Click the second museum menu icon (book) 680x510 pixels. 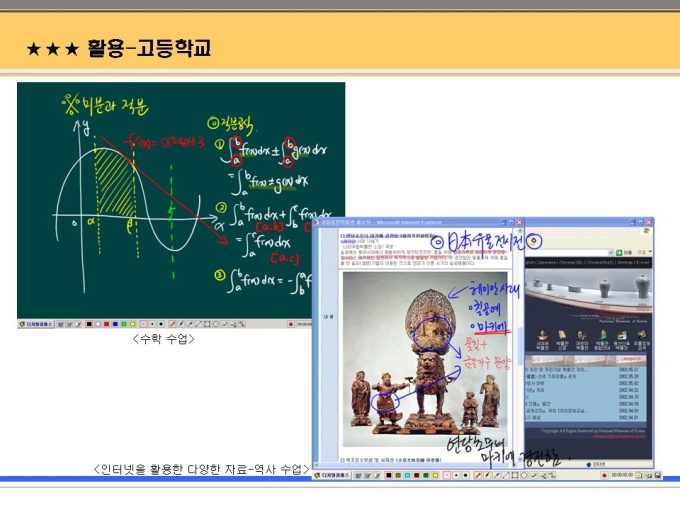[x=562, y=336]
